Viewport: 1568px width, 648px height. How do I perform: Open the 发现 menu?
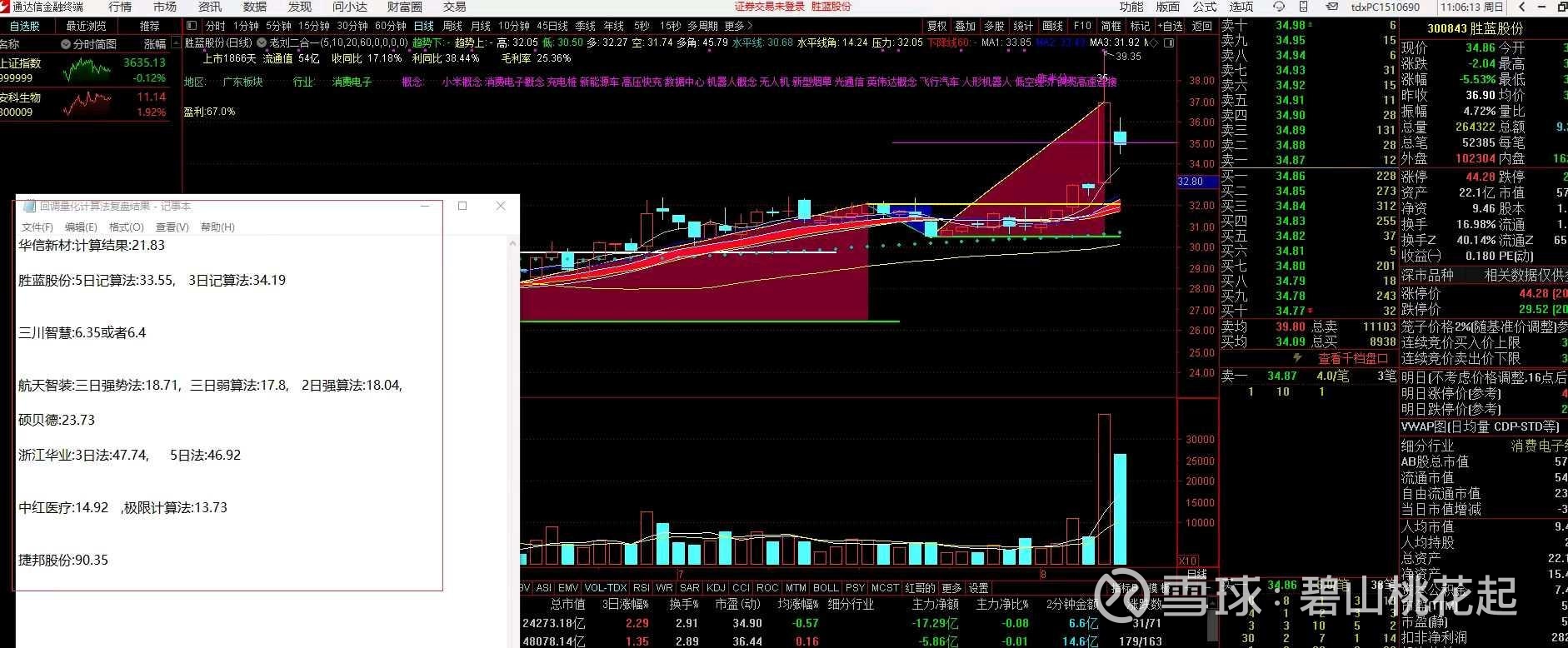point(300,7)
